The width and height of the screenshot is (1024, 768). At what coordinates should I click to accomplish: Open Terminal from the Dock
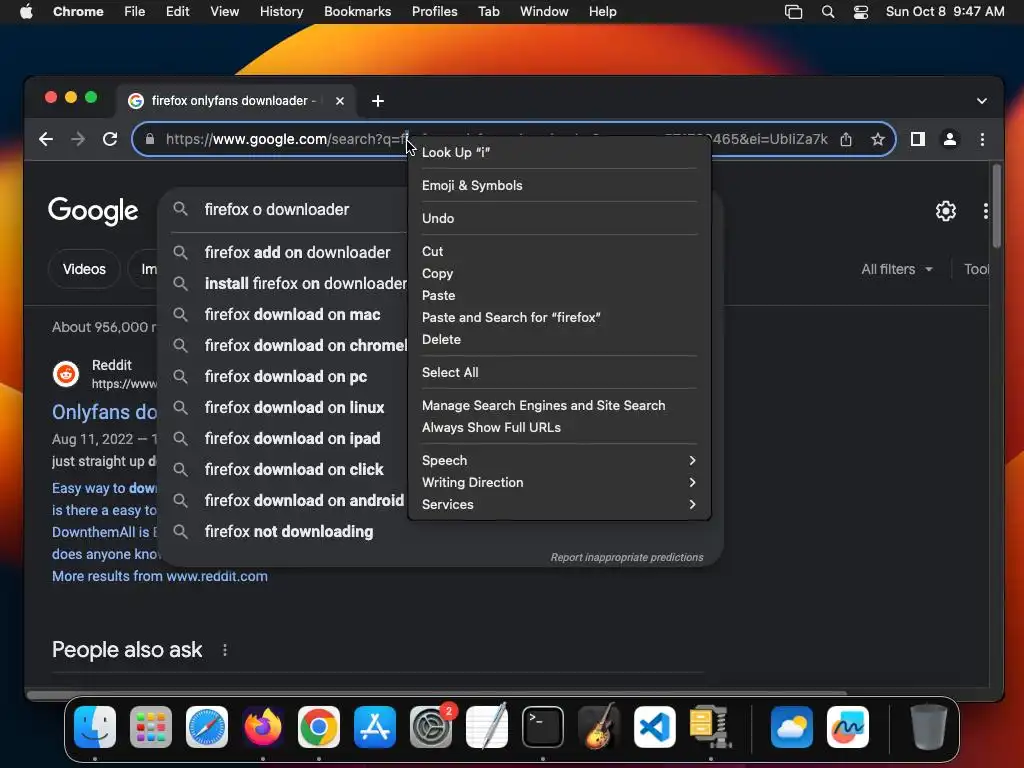(x=543, y=727)
